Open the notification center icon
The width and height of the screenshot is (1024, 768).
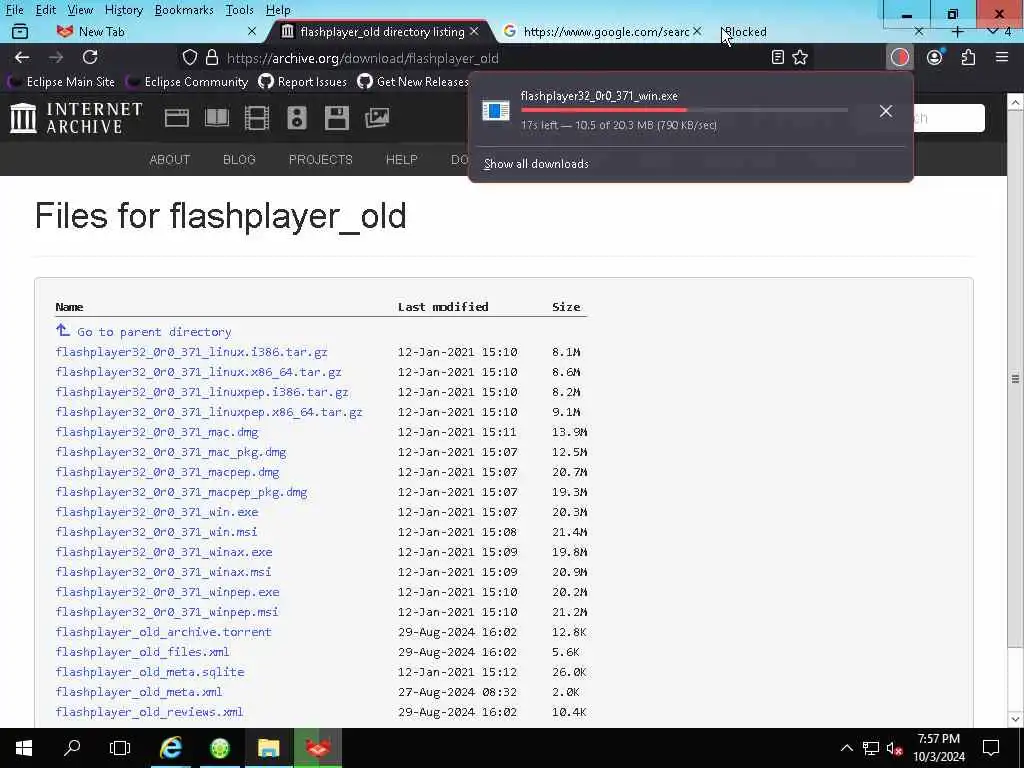pyautogui.click(x=991, y=748)
